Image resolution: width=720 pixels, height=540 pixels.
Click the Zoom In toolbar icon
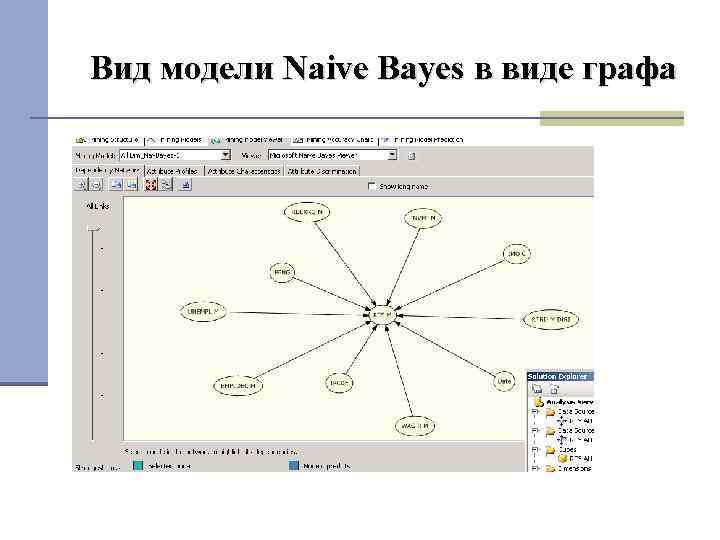pyautogui.click(x=81, y=185)
